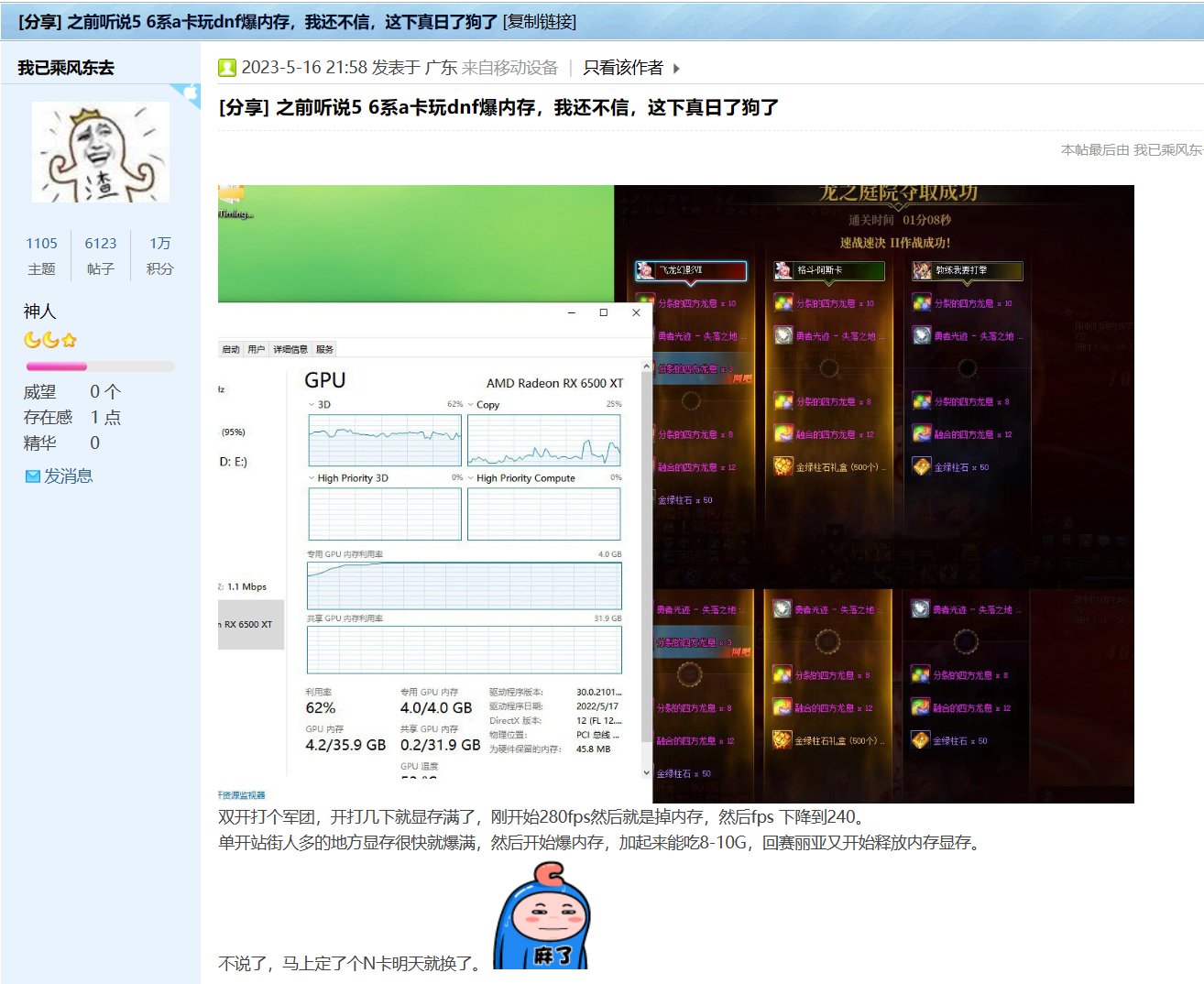Click the 资源监视器 link below Task Manager

[242, 794]
